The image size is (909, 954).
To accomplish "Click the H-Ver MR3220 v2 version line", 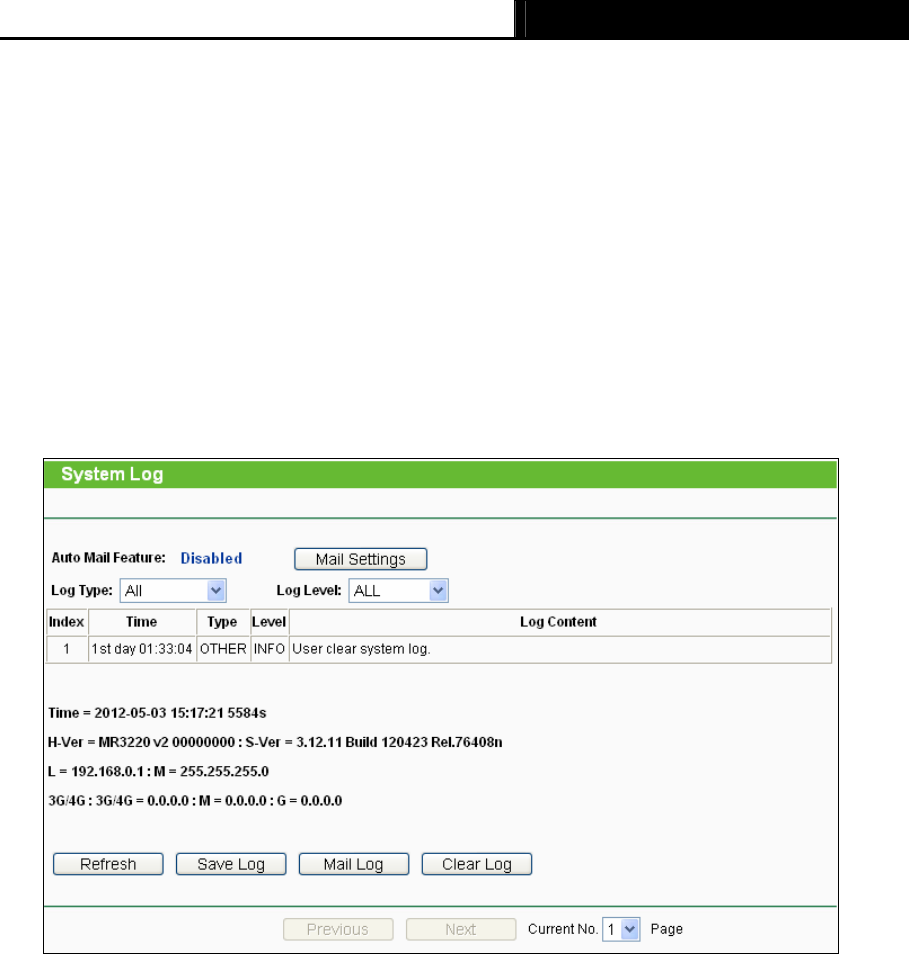I will [x=275, y=742].
